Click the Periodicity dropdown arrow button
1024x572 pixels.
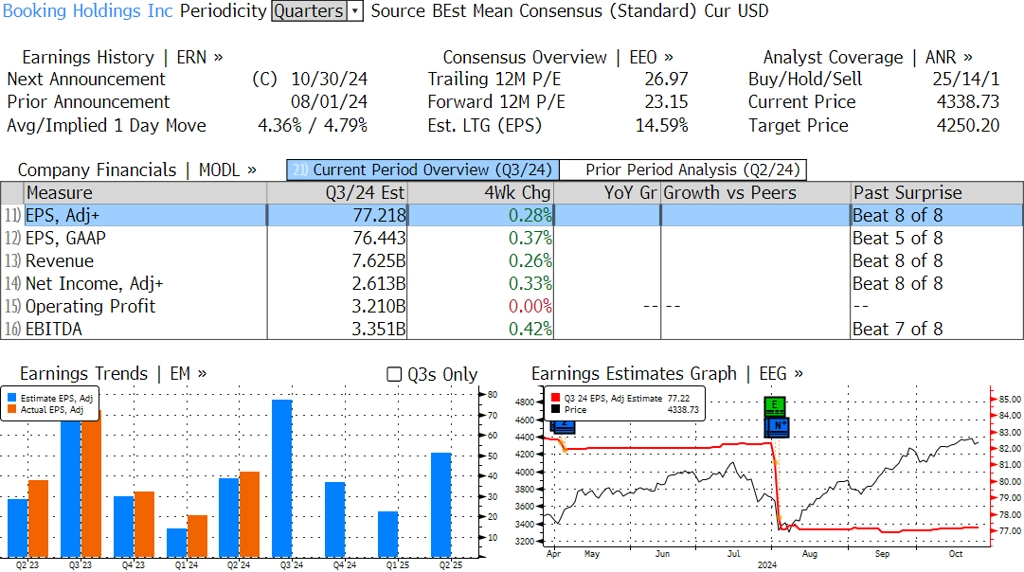coord(355,11)
